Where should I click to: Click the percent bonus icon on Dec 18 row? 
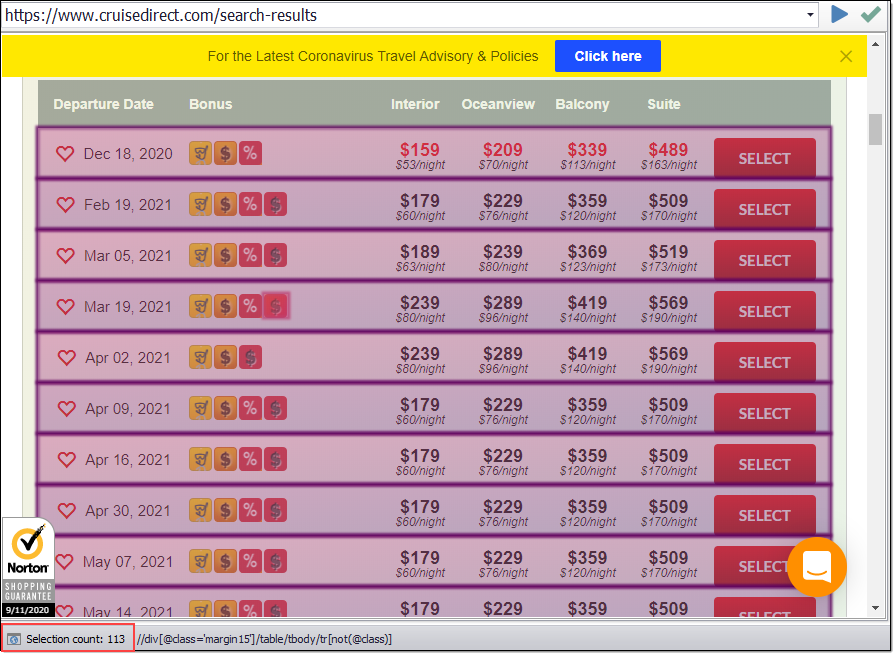coord(250,152)
